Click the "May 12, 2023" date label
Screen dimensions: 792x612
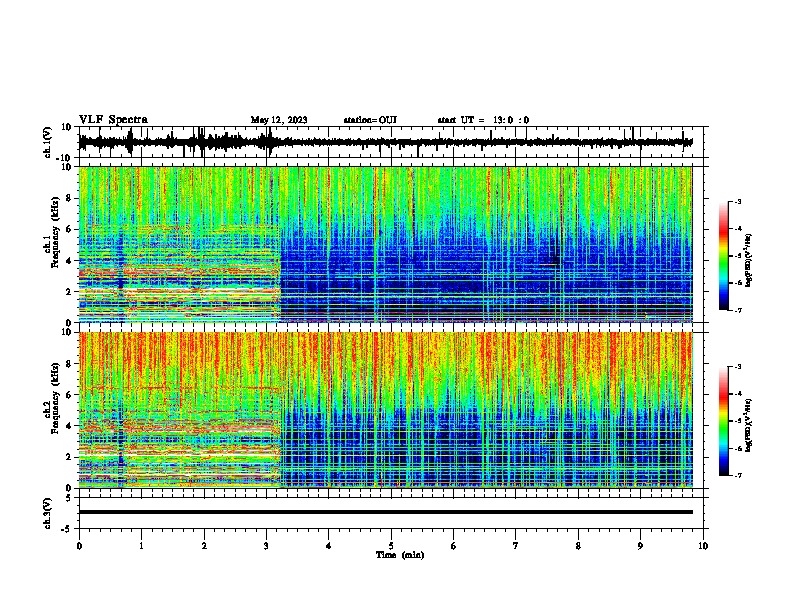pos(279,120)
